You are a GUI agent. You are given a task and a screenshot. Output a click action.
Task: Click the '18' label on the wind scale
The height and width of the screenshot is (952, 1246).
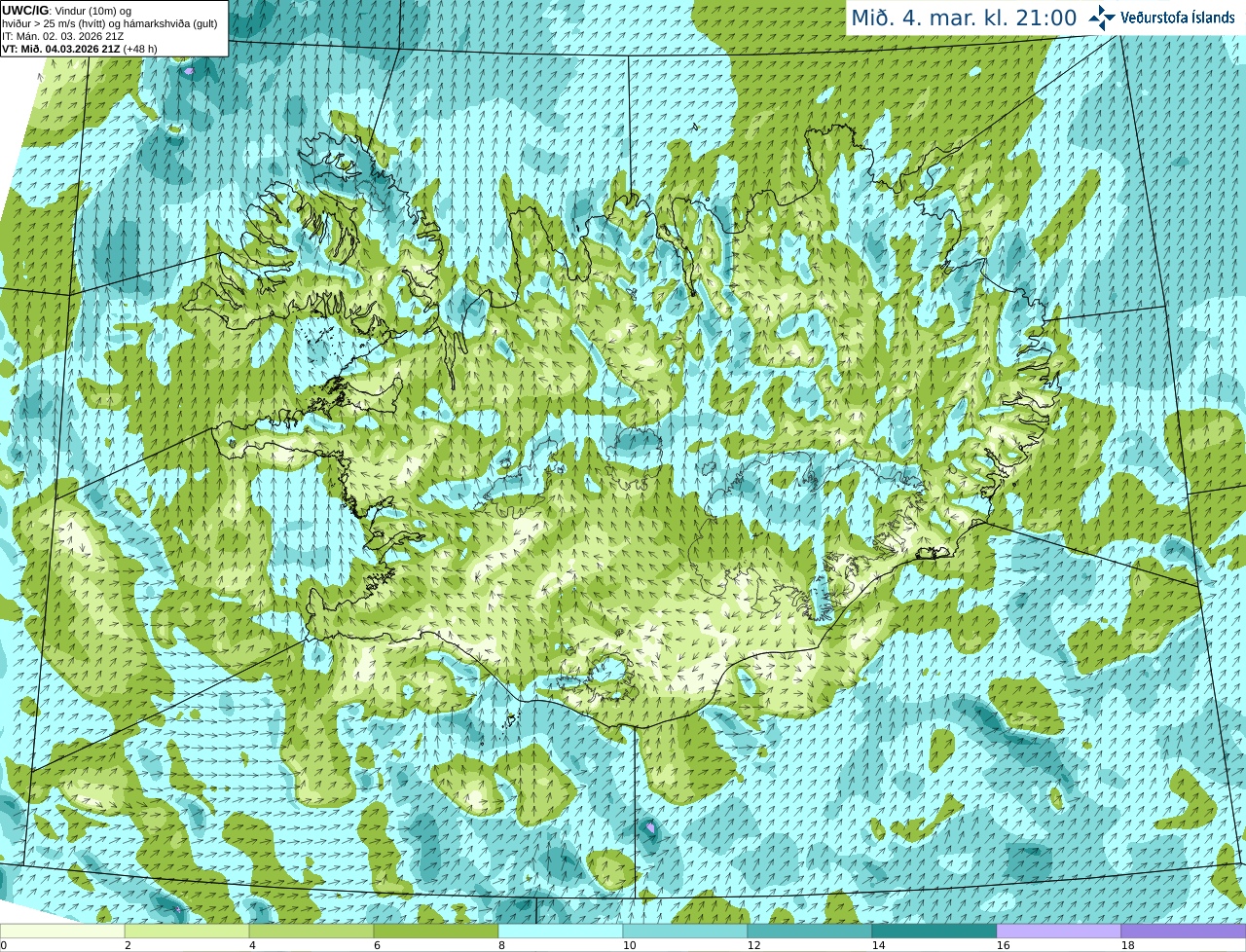coord(1127,945)
